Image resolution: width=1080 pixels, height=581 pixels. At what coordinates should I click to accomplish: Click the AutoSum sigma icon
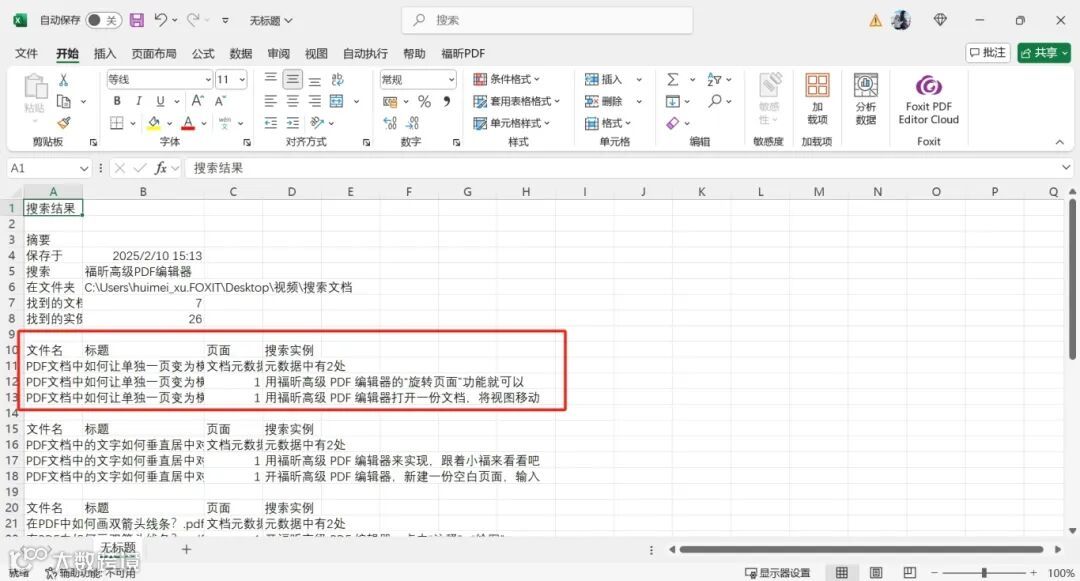[673, 80]
